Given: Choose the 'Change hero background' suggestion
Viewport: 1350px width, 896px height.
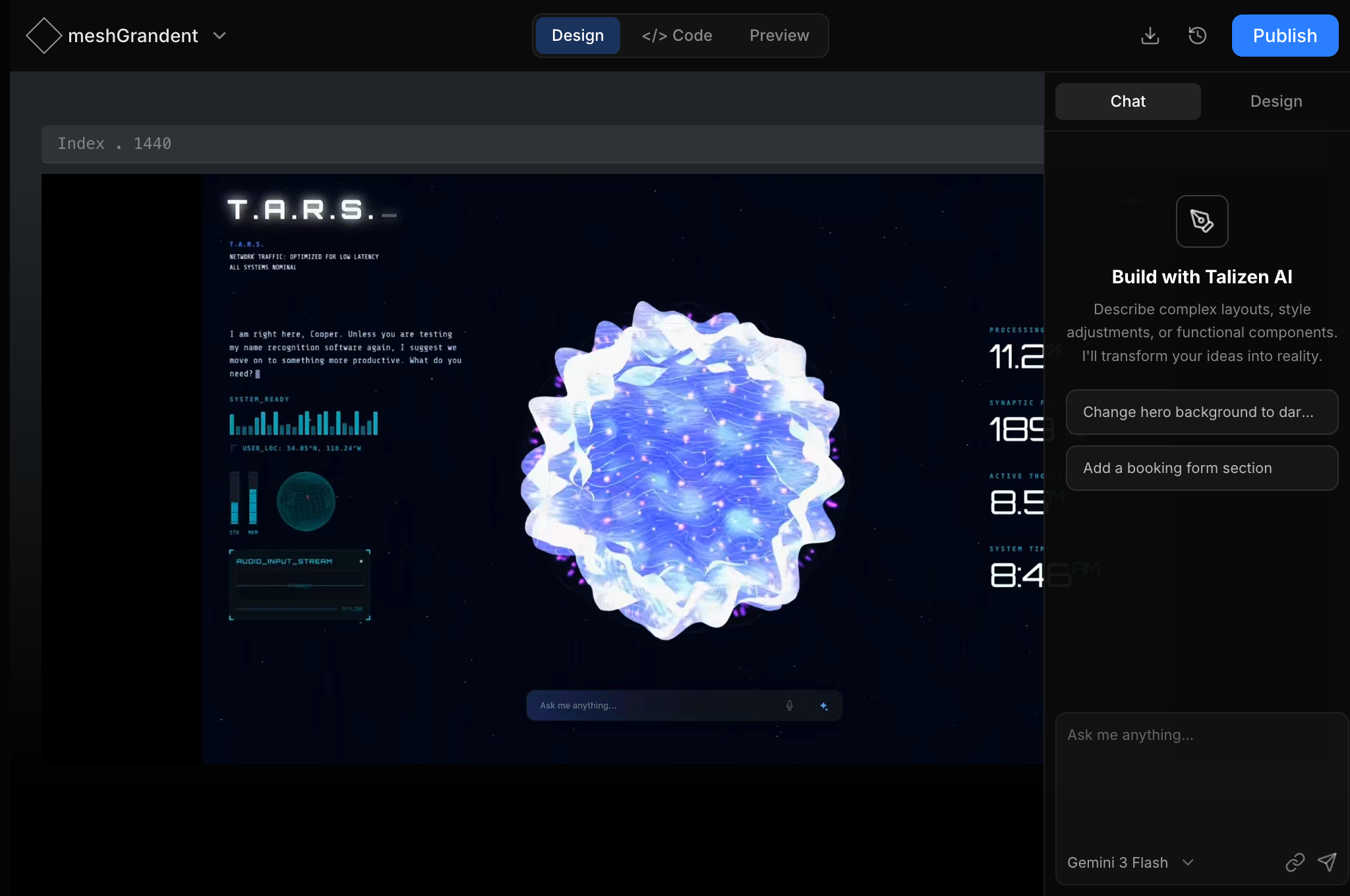Looking at the screenshot, I should click(1202, 412).
